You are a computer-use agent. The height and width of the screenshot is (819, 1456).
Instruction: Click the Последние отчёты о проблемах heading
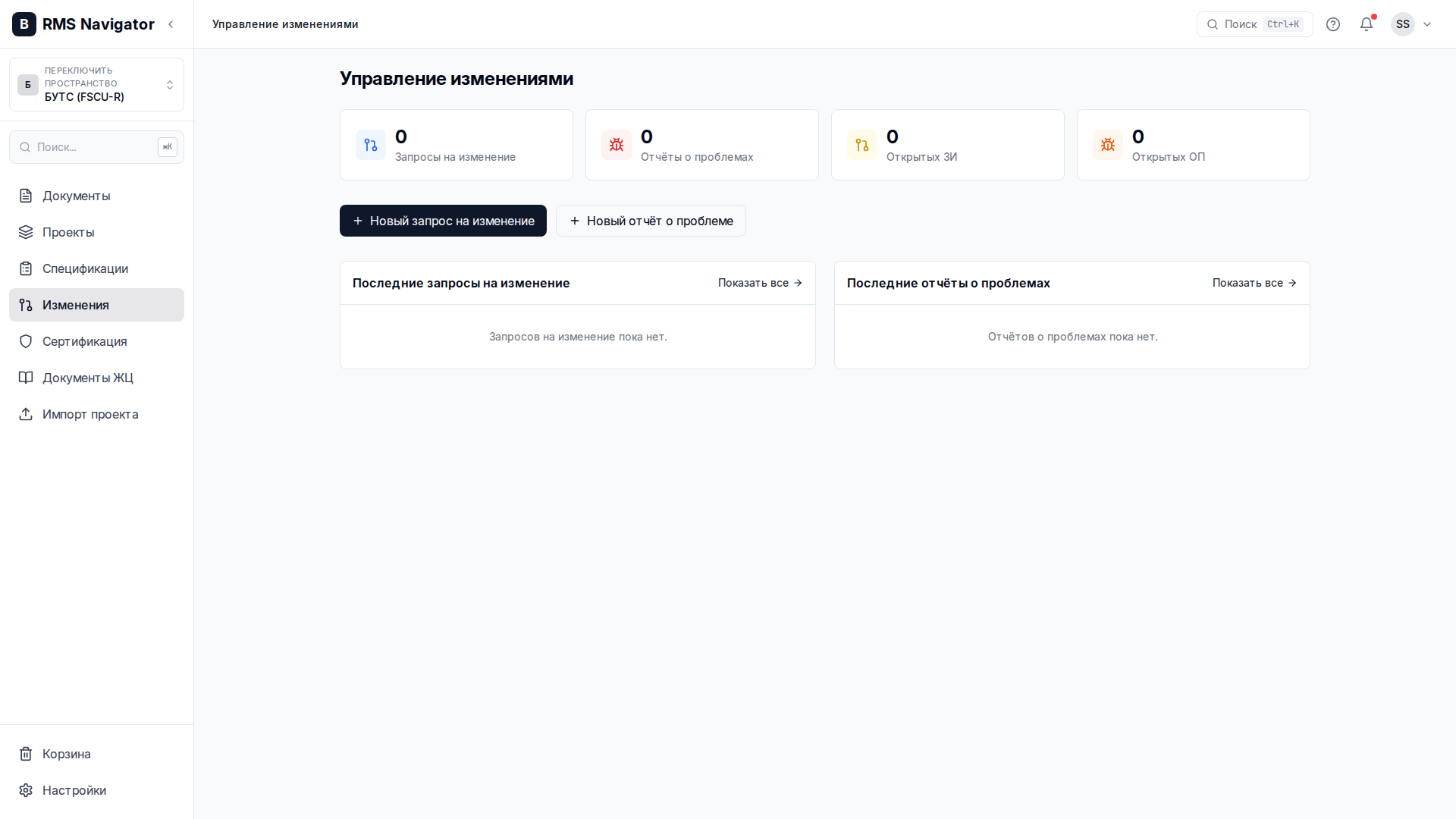click(949, 283)
